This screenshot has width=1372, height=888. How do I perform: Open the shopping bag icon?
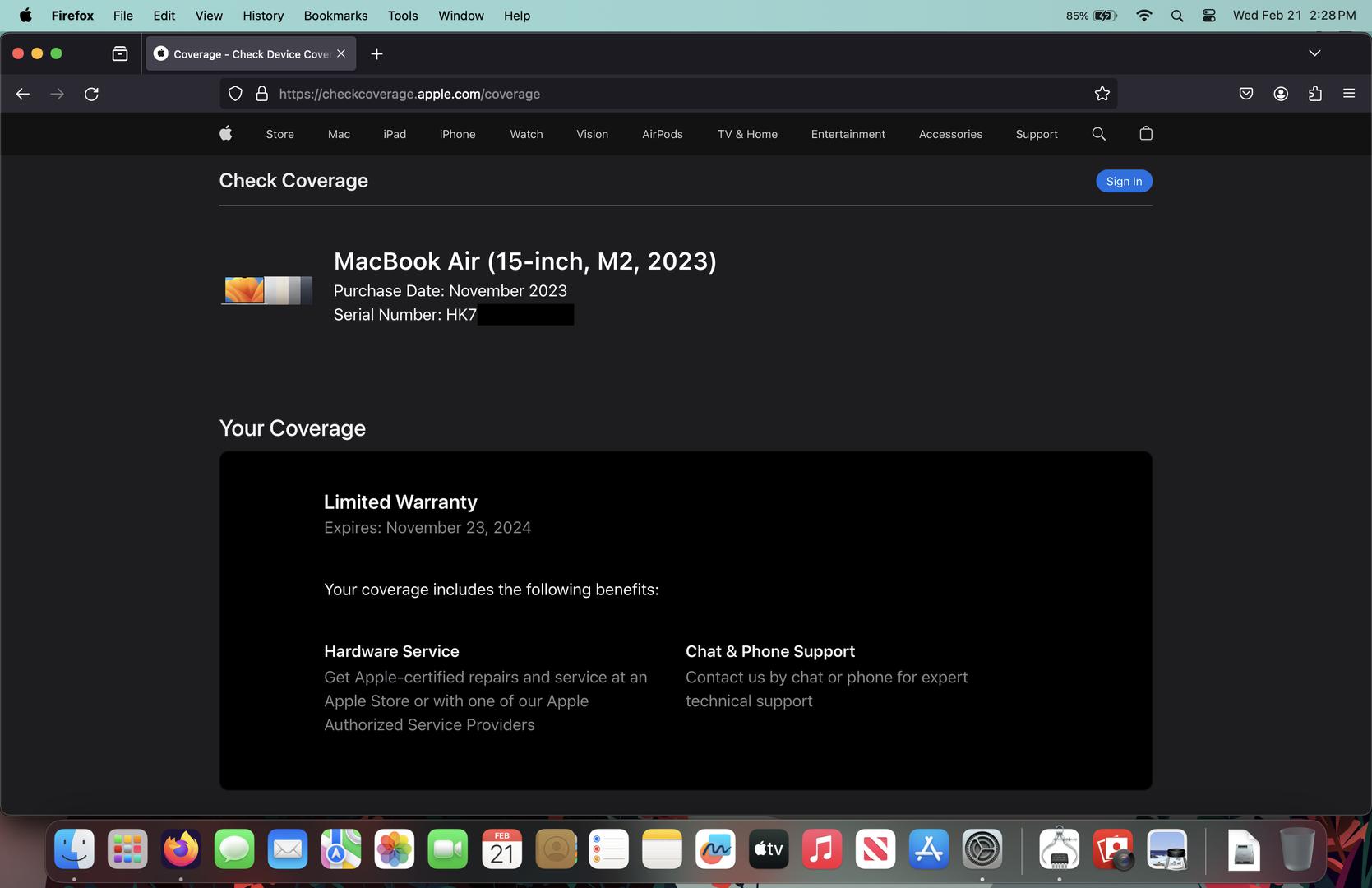click(1146, 133)
